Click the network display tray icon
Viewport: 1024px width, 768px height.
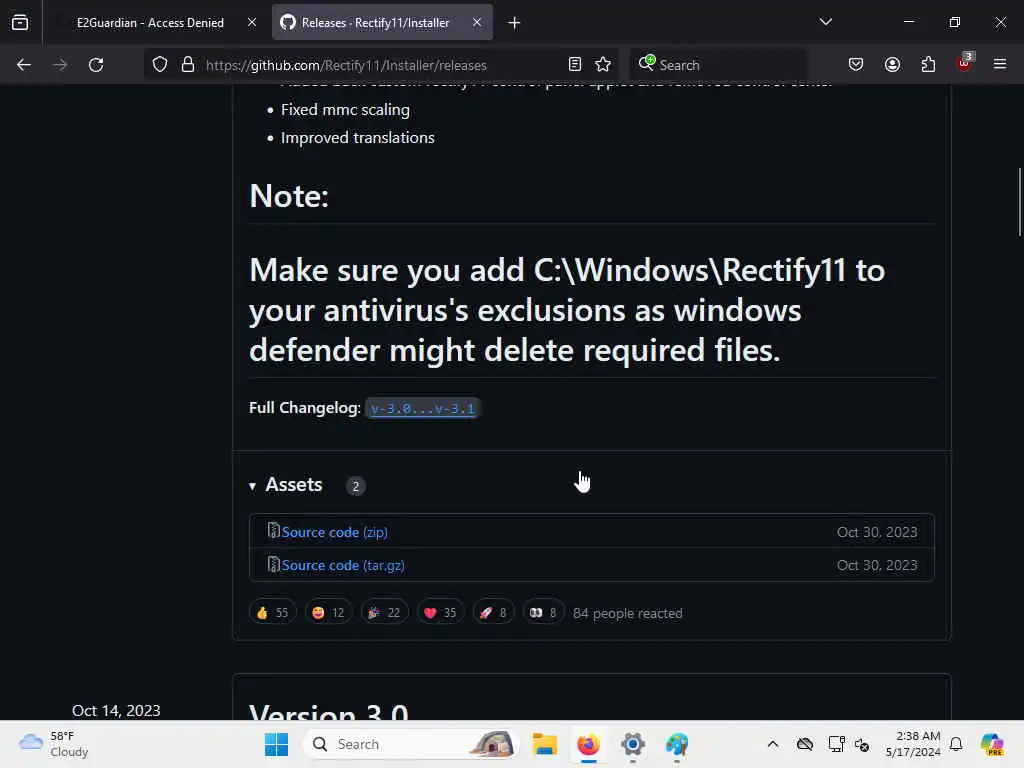pos(836,744)
